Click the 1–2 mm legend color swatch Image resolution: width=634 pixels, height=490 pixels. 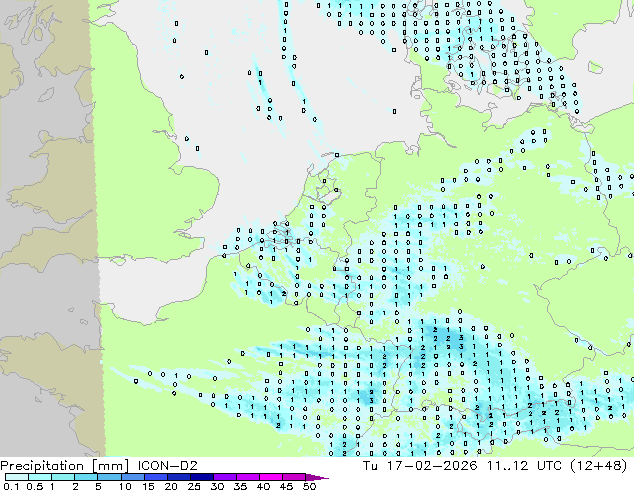pos(63,477)
